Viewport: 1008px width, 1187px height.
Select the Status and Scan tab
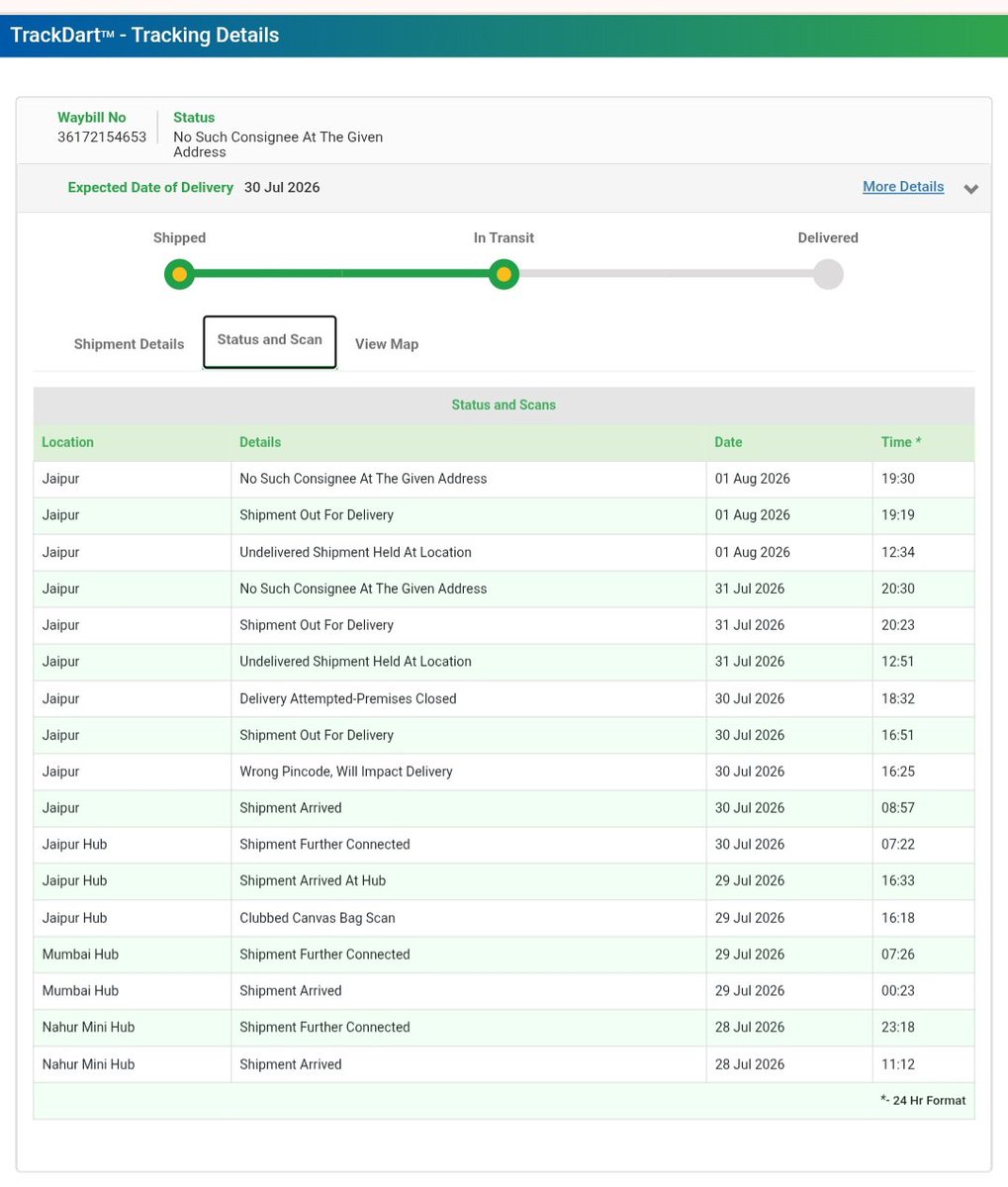point(270,341)
